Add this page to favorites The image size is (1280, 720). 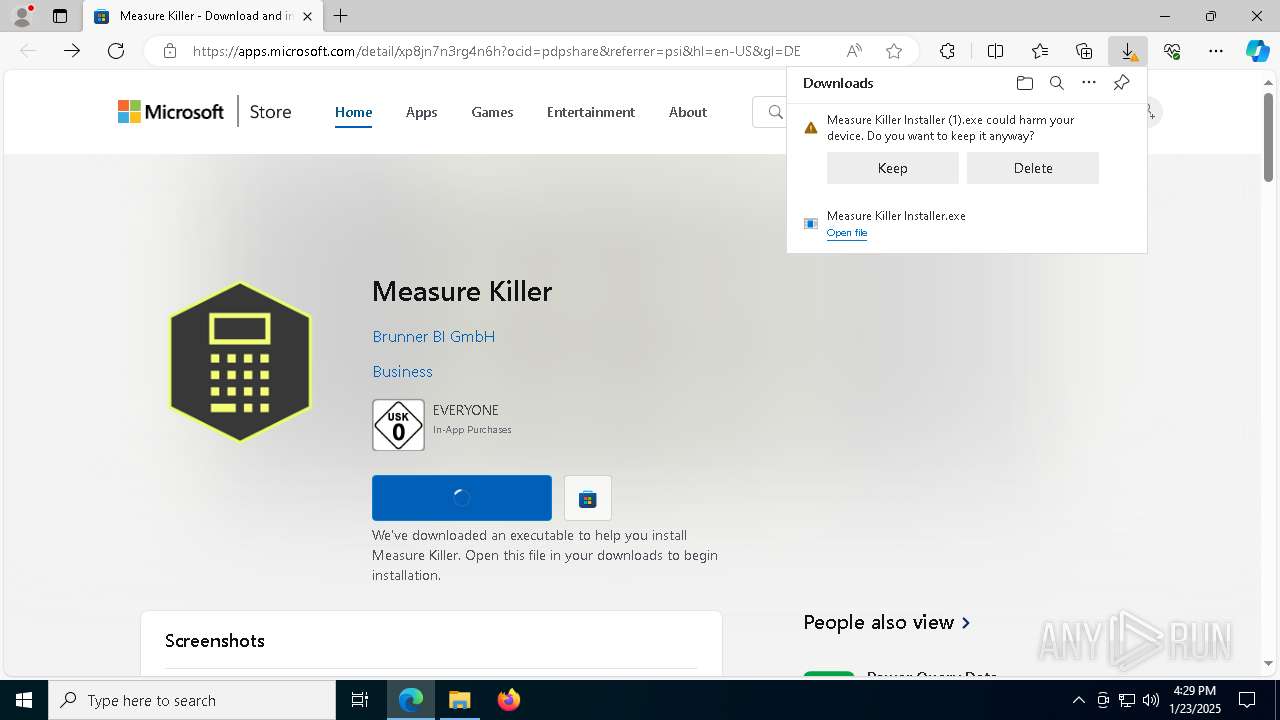tap(894, 51)
